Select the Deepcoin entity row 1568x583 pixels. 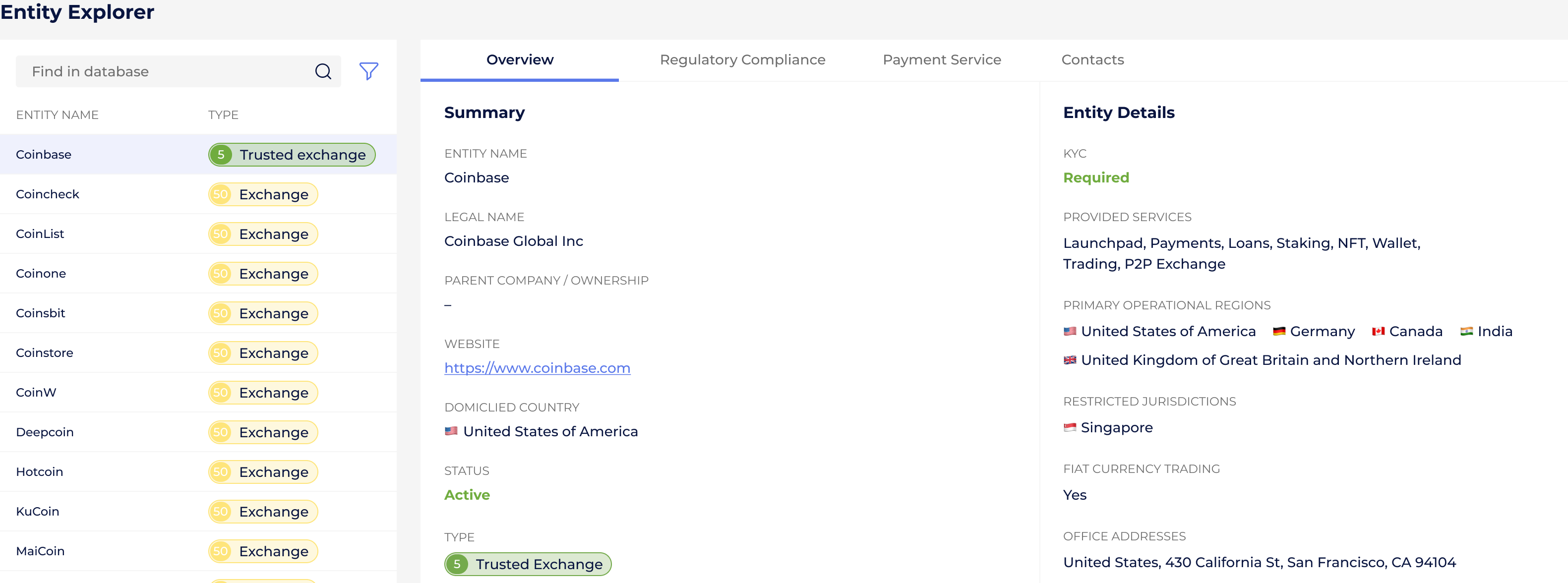(x=198, y=432)
